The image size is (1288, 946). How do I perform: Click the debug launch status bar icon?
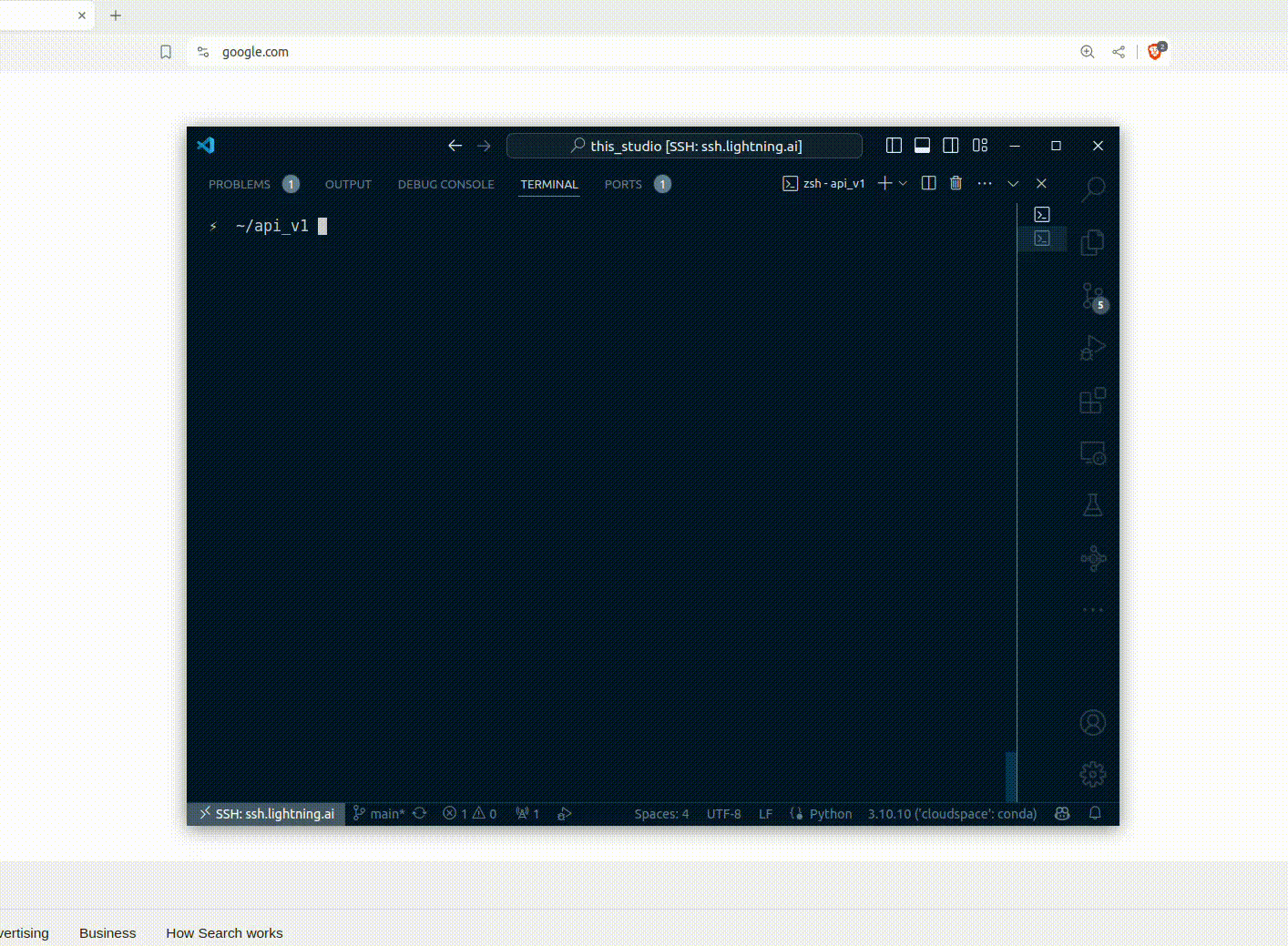pyautogui.click(x=565, y=814)
